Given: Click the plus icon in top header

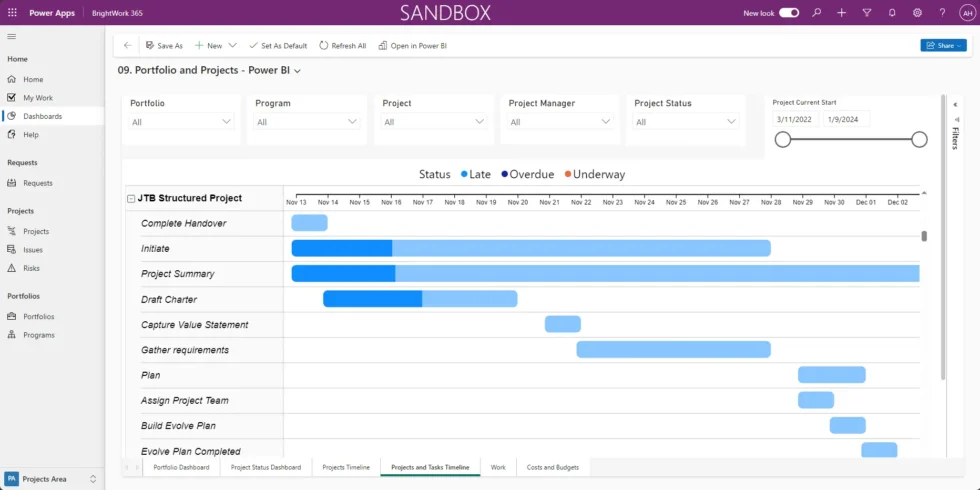Looking at the screenshot, I should pos(842,13).
